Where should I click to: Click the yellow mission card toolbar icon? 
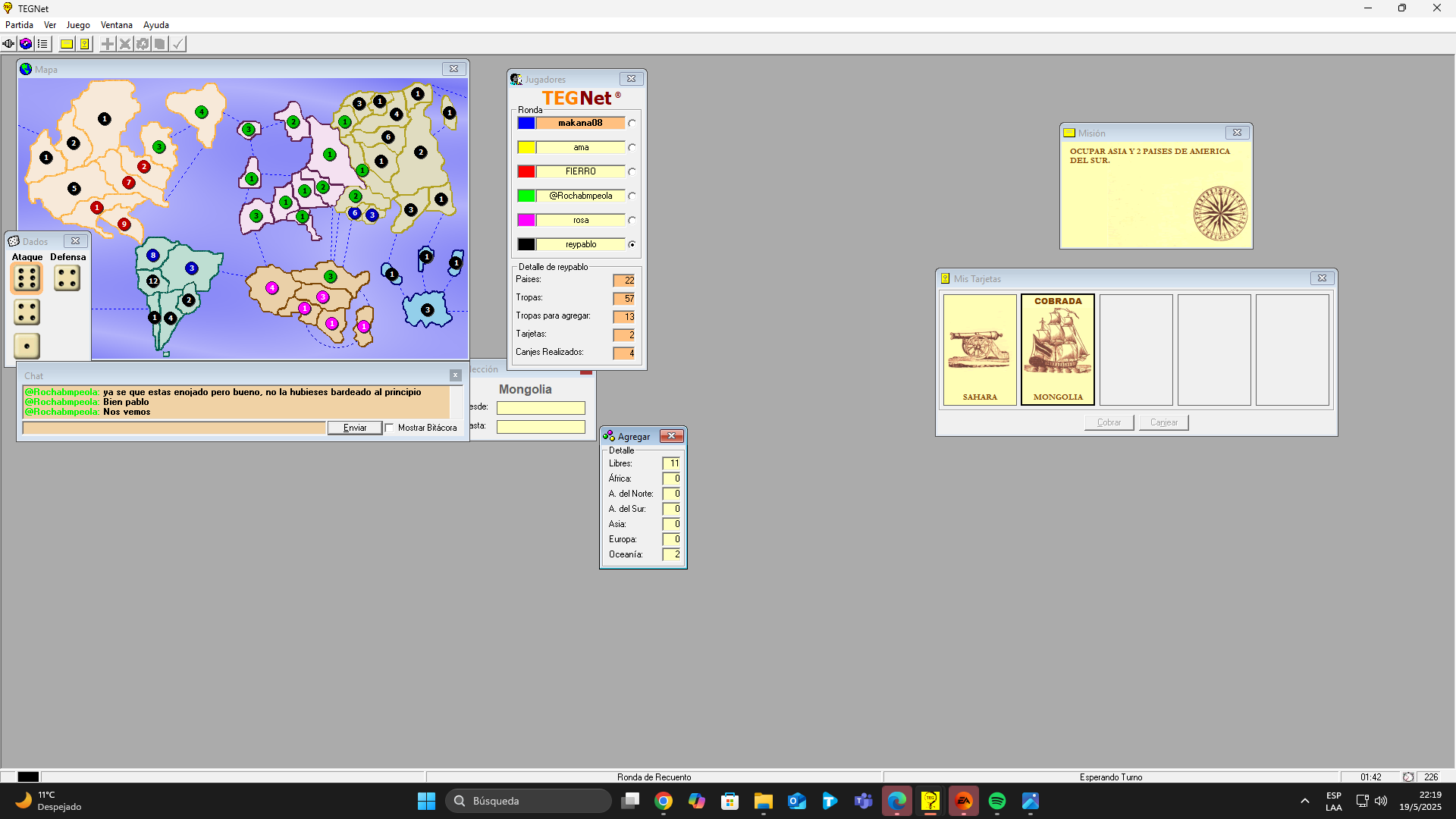(x=67, y=44)
